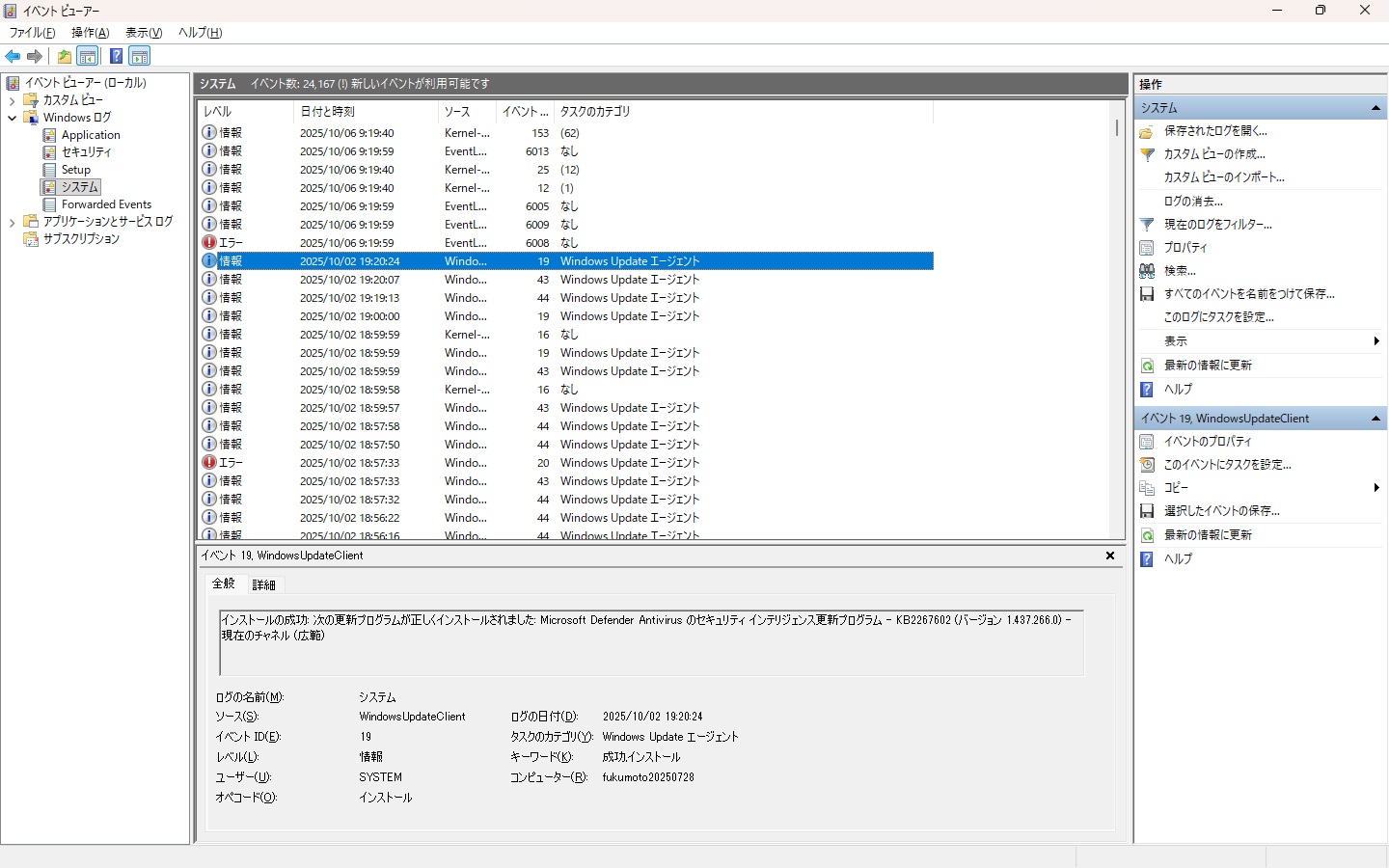This screenshot has height=868, width=1389.
Task: Click 選択したイベントの保存... action
Action: pos(1221,511)
